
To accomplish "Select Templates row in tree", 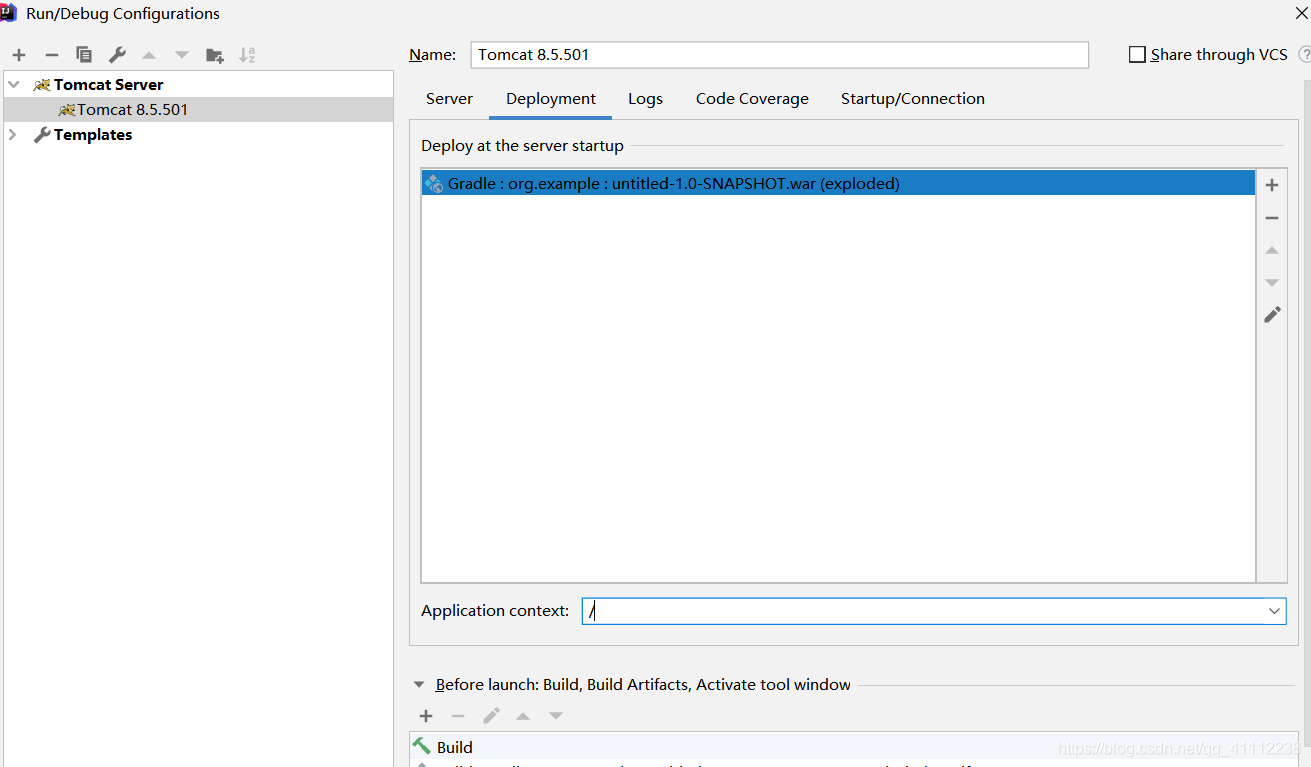I will [x=199, y=134].
